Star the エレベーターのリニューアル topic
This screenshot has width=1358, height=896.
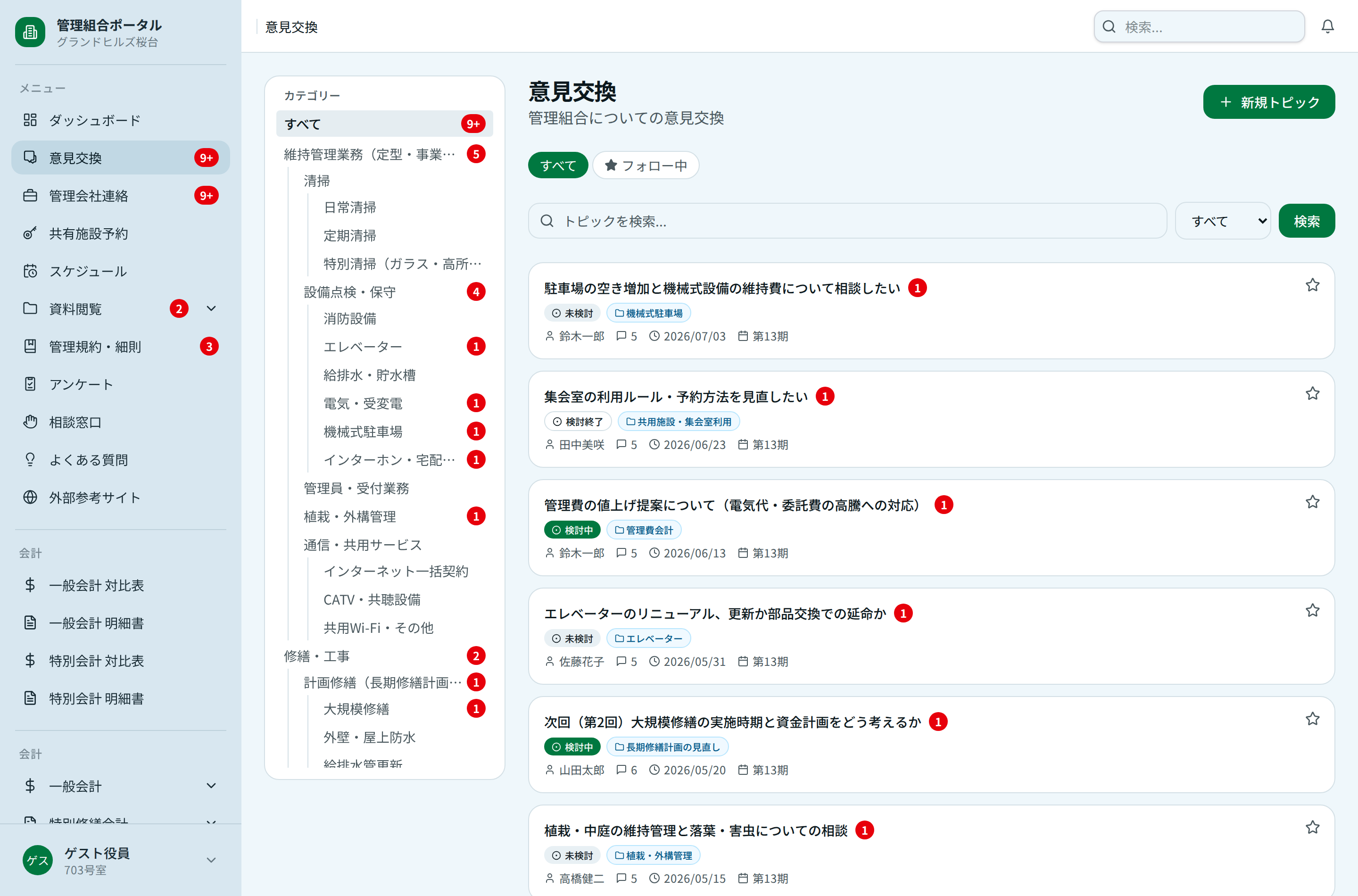coord(1312,611)
